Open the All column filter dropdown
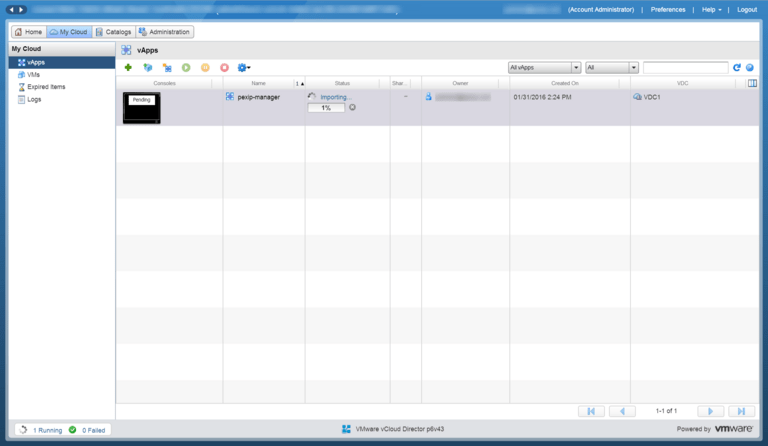 click(x=612, y=68)
